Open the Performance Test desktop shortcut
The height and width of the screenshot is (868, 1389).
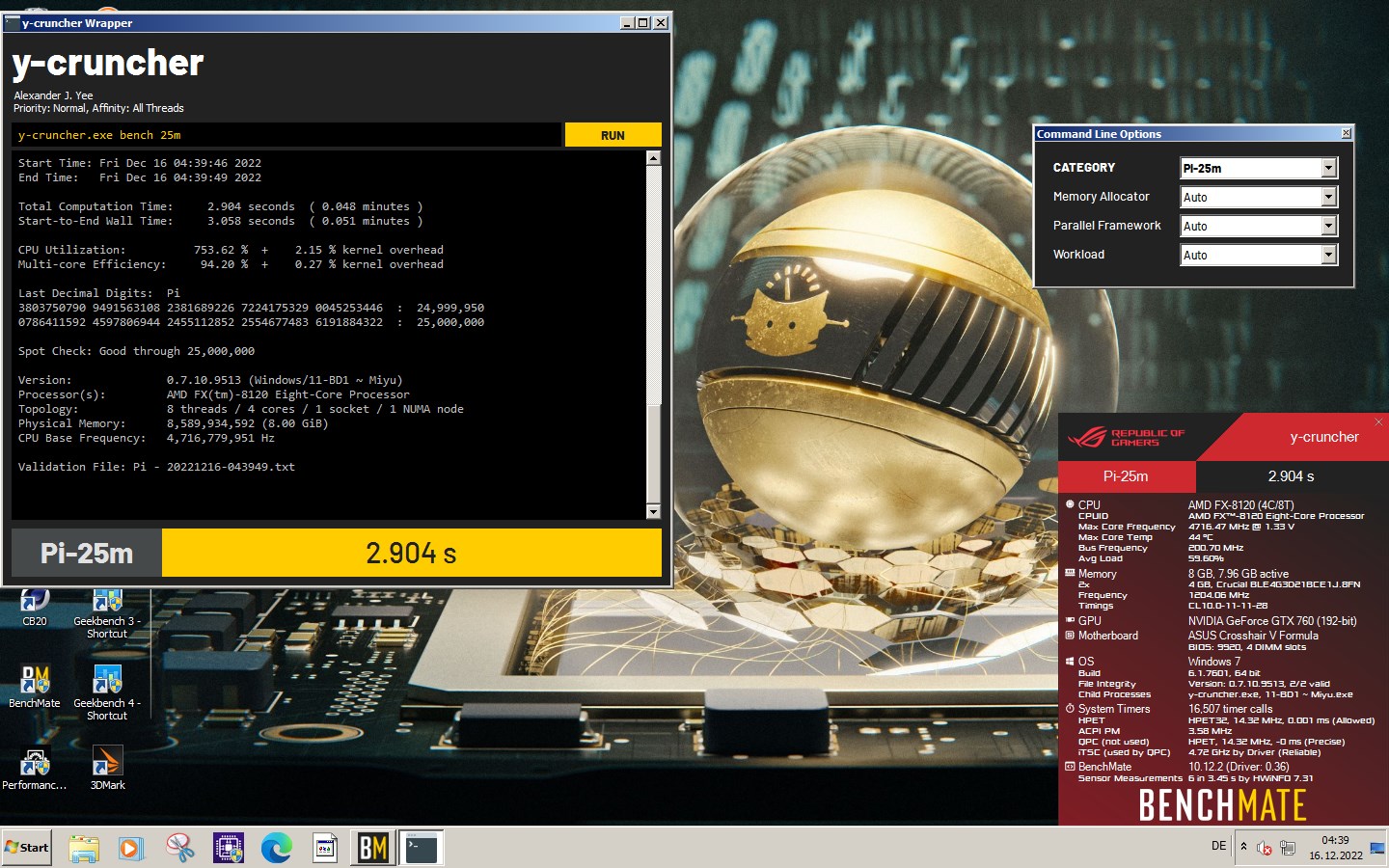coord(35,768)
